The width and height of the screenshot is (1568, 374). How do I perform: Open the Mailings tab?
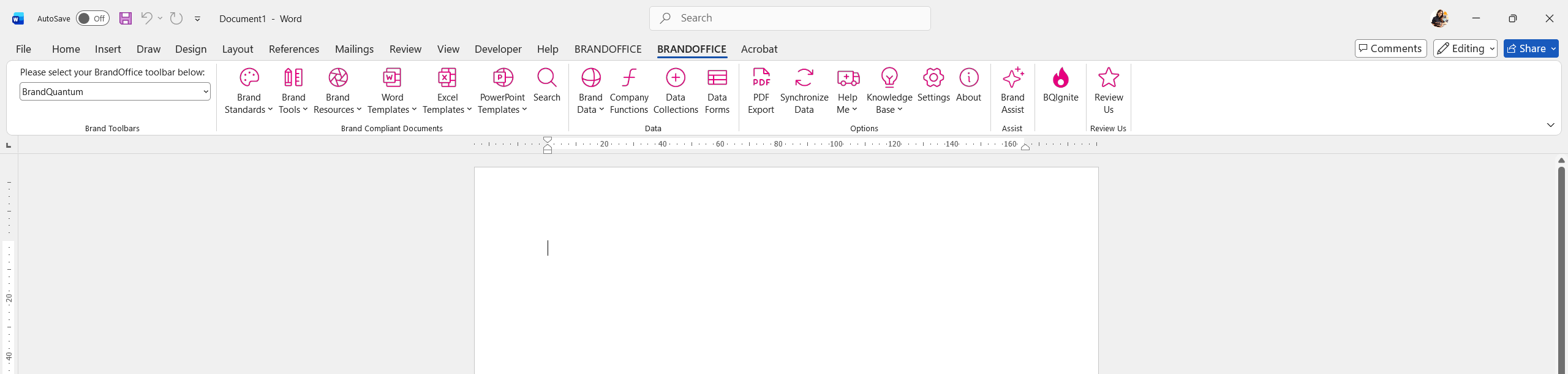[x=354, y=49]
